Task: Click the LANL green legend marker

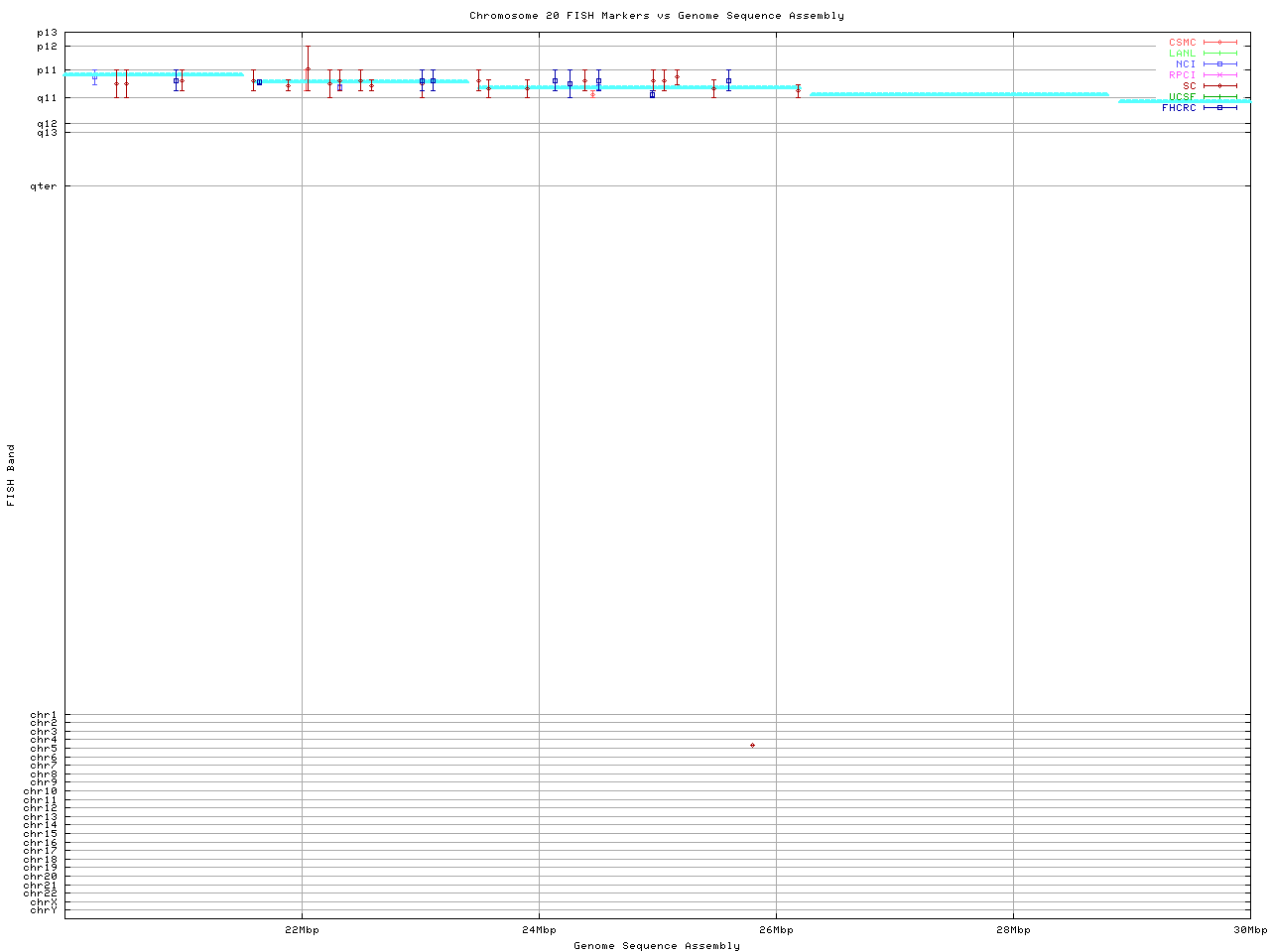Action: point(1219,54)
